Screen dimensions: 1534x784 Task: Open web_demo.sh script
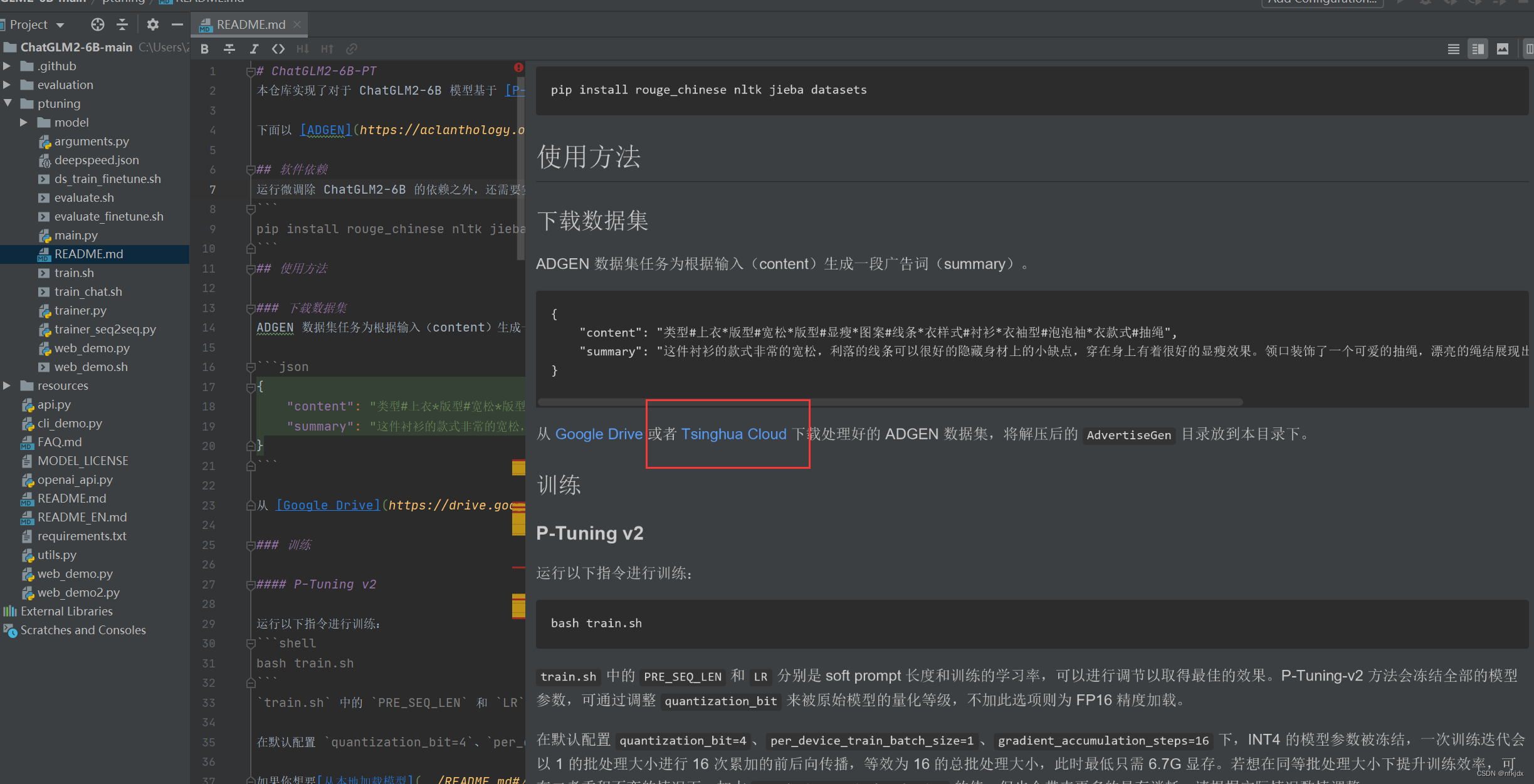point(90,367)
